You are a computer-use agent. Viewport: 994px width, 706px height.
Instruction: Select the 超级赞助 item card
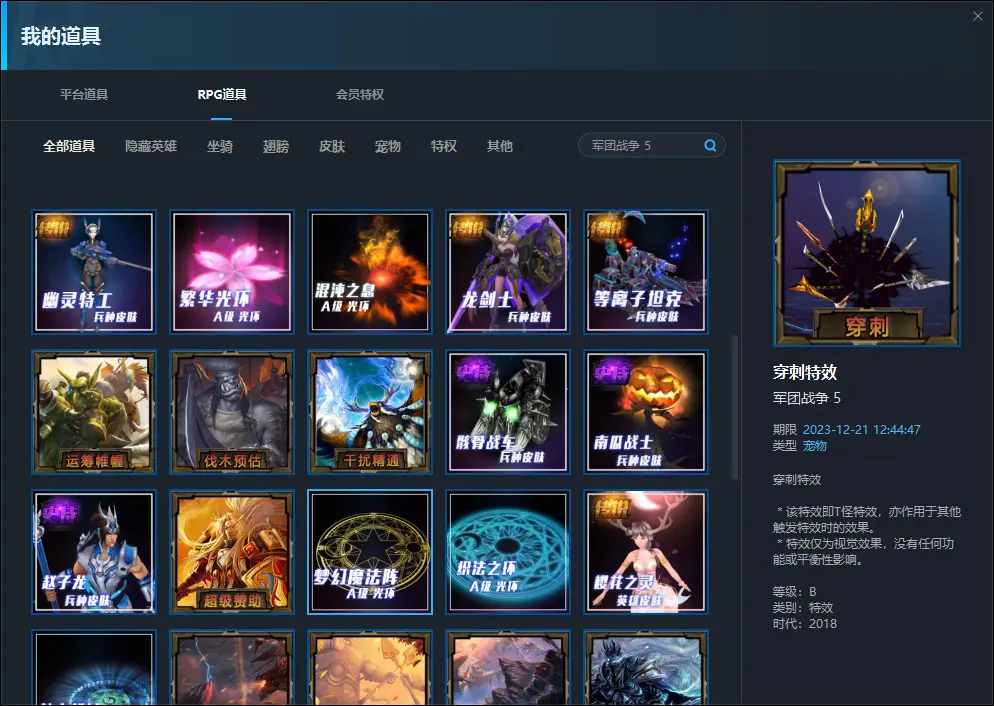click(x=232, y=552)
